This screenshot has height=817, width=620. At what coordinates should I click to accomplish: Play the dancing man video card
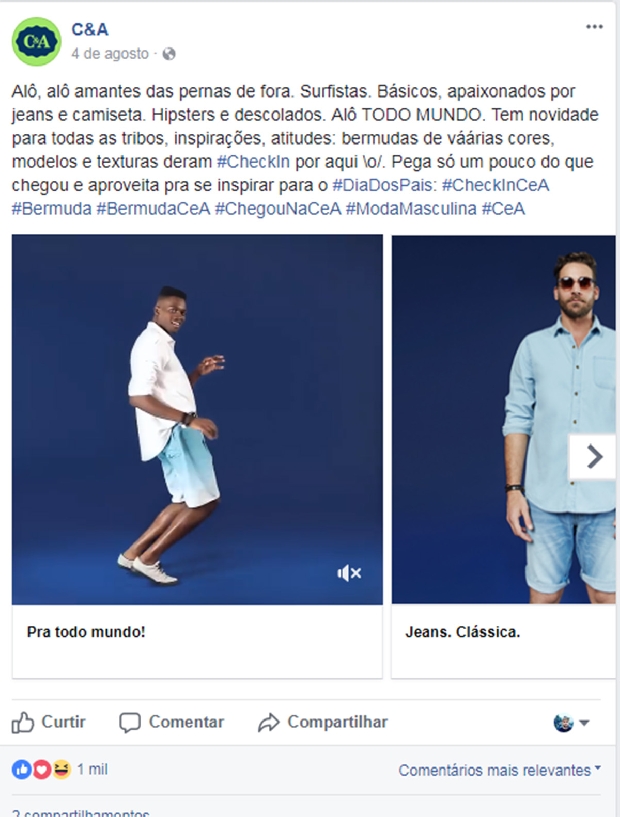coord(197,419)
